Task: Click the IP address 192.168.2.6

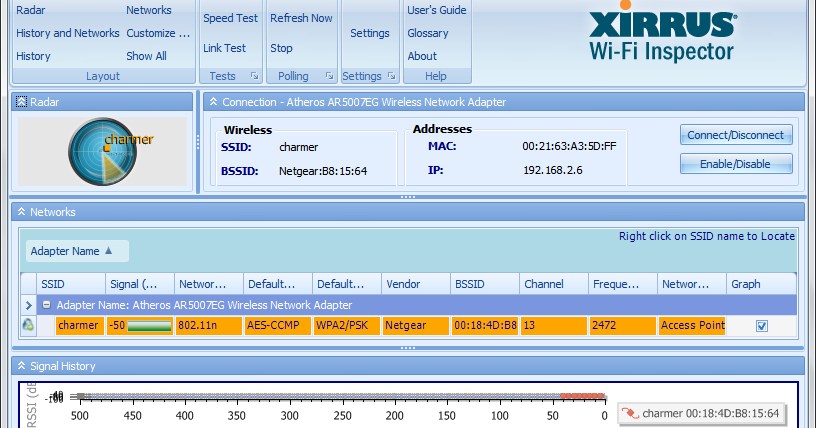Action: click(x=553, y=170)
